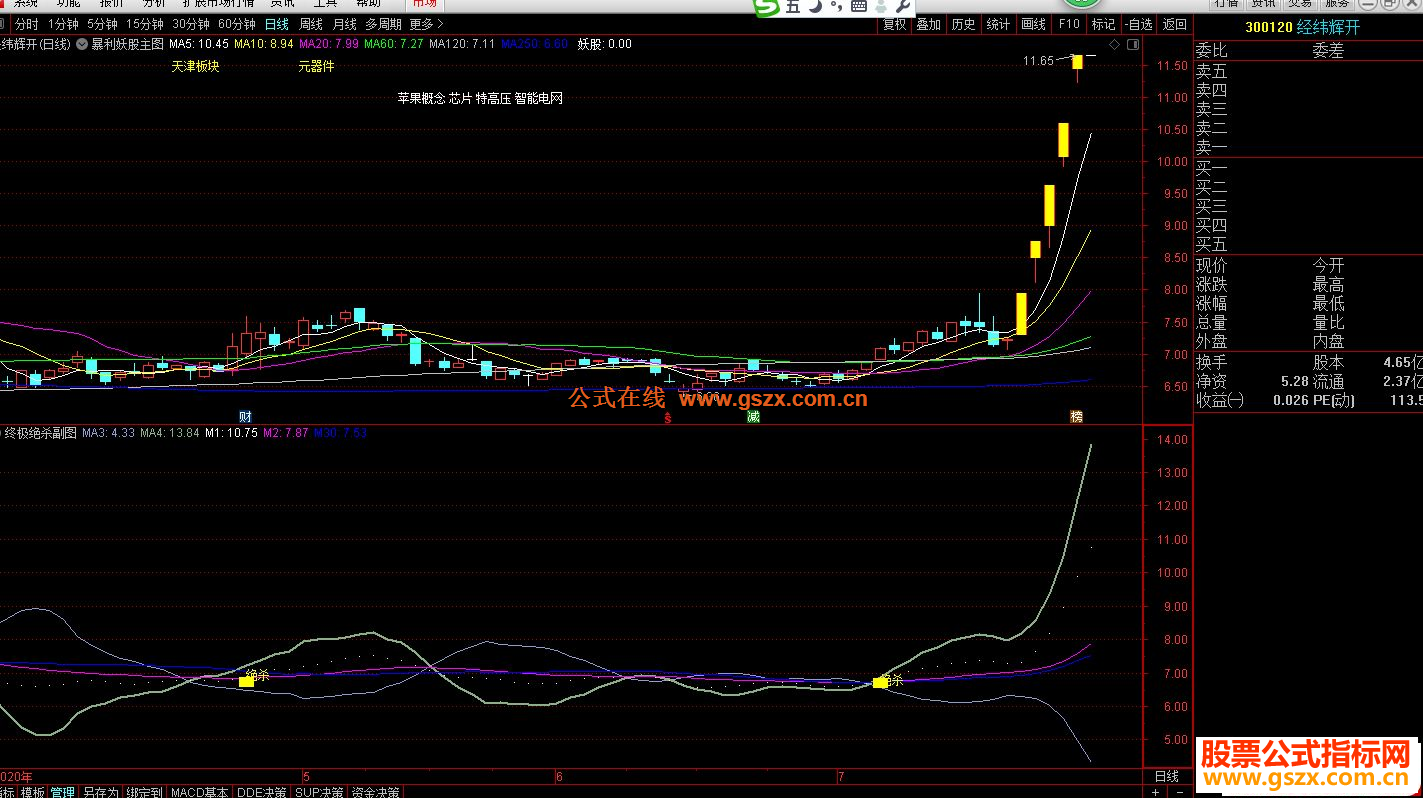The width and height of the screenshot is (1423, 798).
Task: Click the 财 marker below the candlestick chart
Action: point(244,416)
